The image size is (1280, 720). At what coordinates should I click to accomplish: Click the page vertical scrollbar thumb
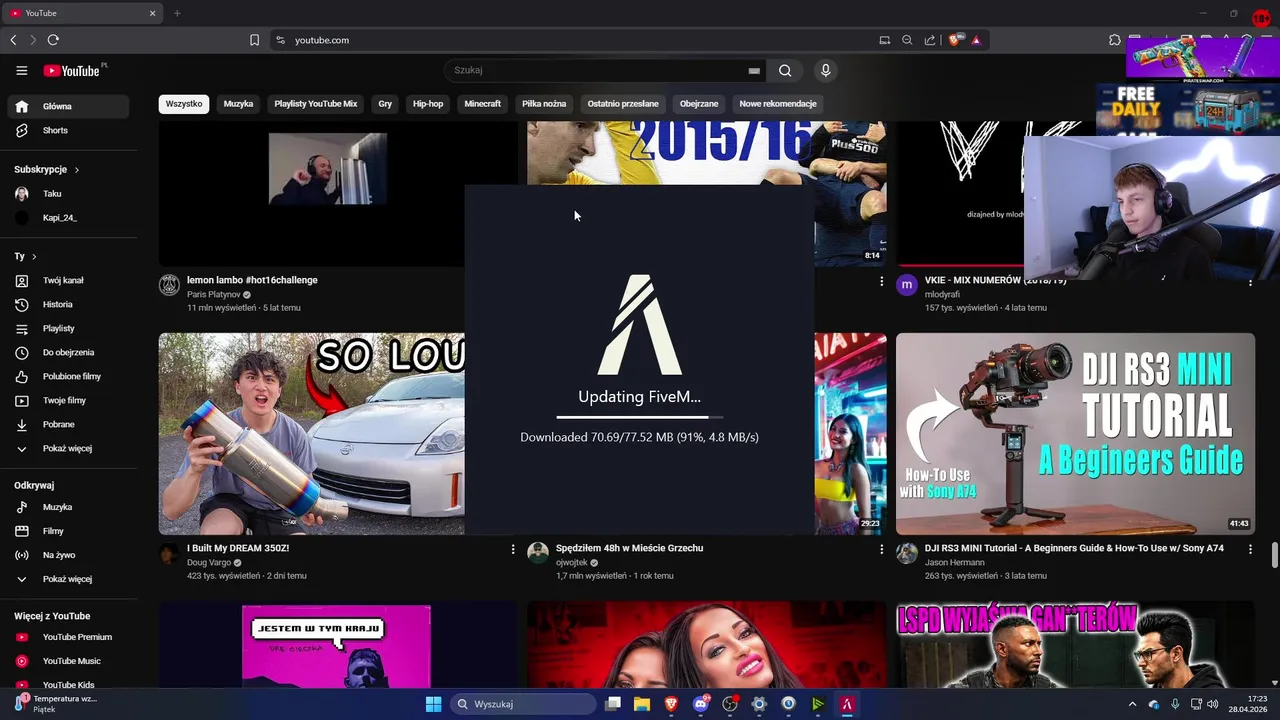pyautogui.click(x=1274, y=555)
